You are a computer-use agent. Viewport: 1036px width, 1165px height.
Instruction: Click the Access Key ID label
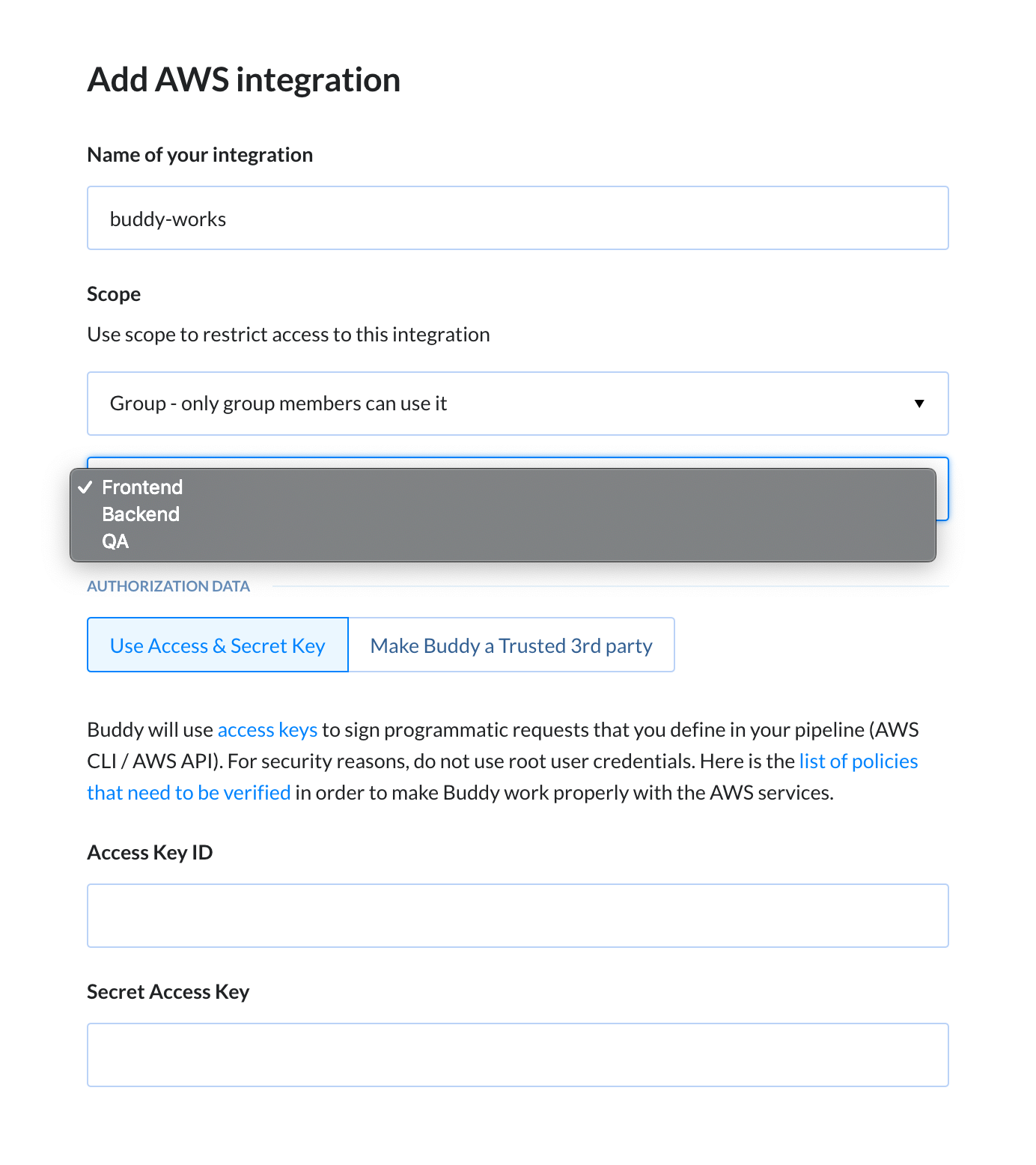pyautogui.click(x=150, y=853)
